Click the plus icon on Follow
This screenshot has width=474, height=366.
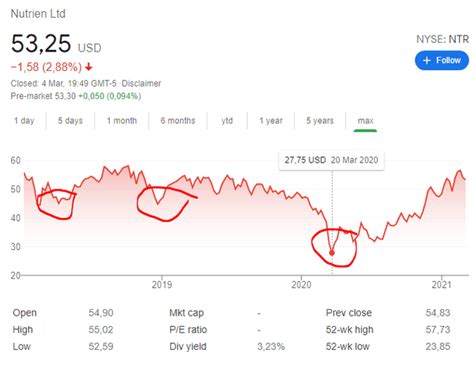tap(427, 61)
